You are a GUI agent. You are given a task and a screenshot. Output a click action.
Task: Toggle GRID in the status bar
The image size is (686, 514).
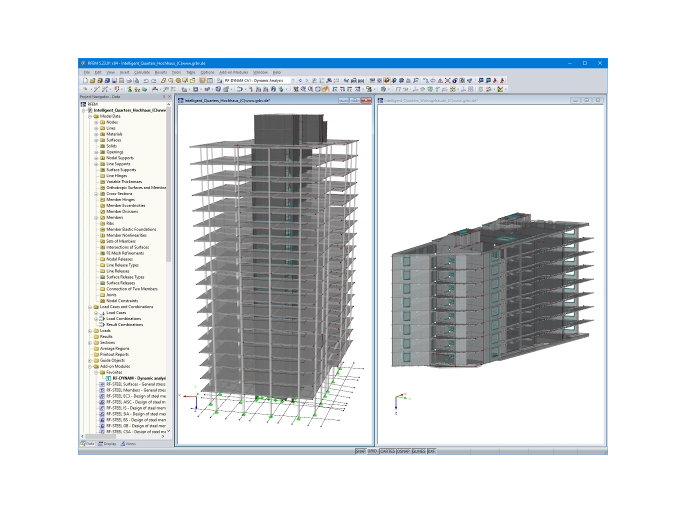coord(373,451)
